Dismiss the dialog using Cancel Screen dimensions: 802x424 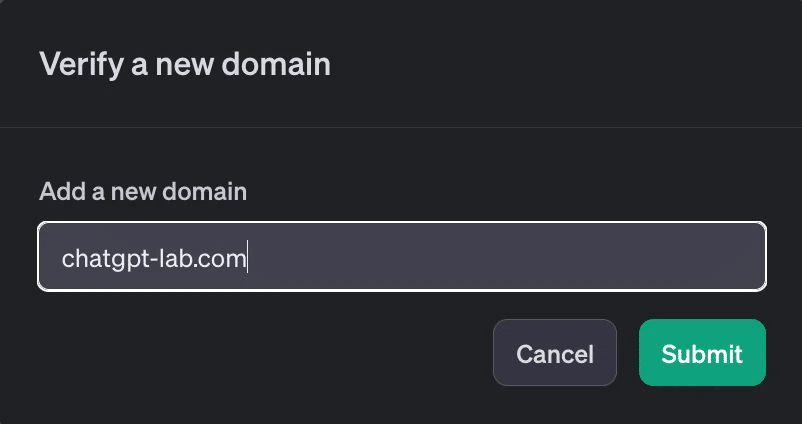554,353
